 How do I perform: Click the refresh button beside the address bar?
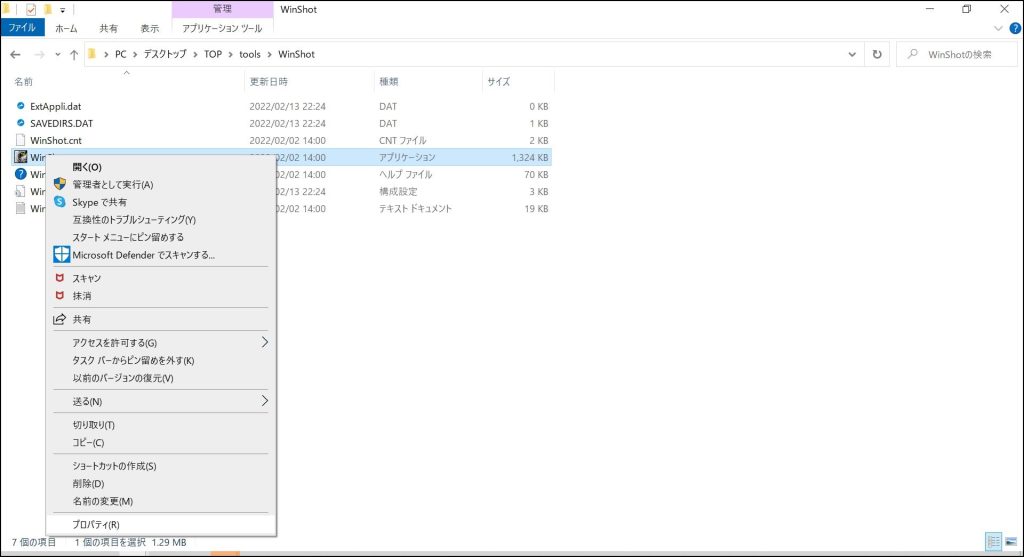[877, 55]
